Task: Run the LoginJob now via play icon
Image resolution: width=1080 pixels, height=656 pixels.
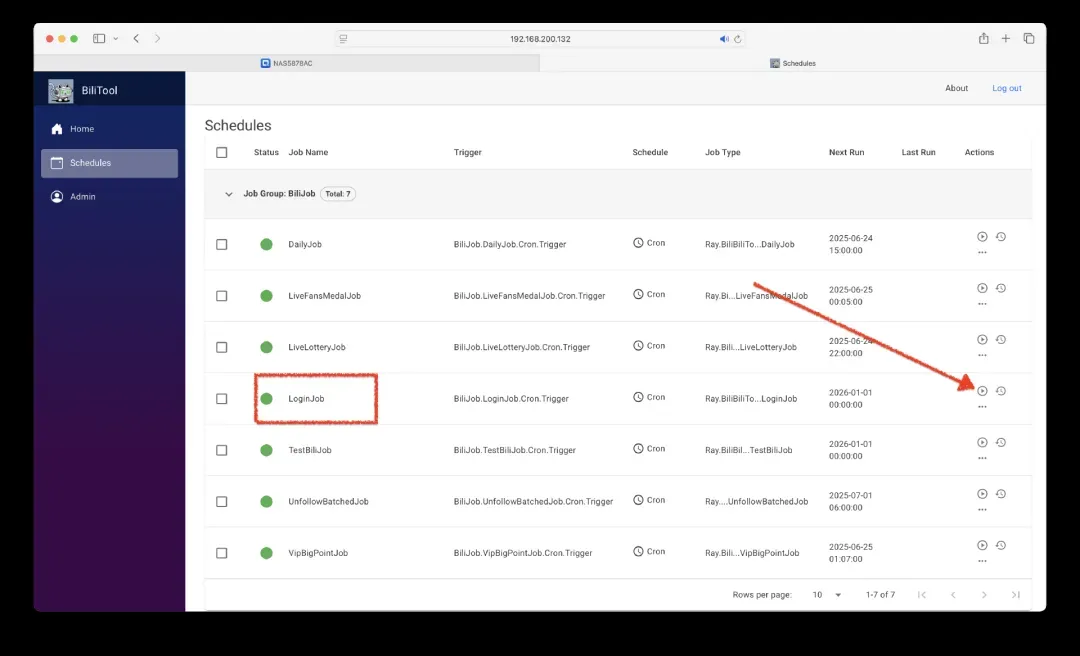Action: point(982,391)
